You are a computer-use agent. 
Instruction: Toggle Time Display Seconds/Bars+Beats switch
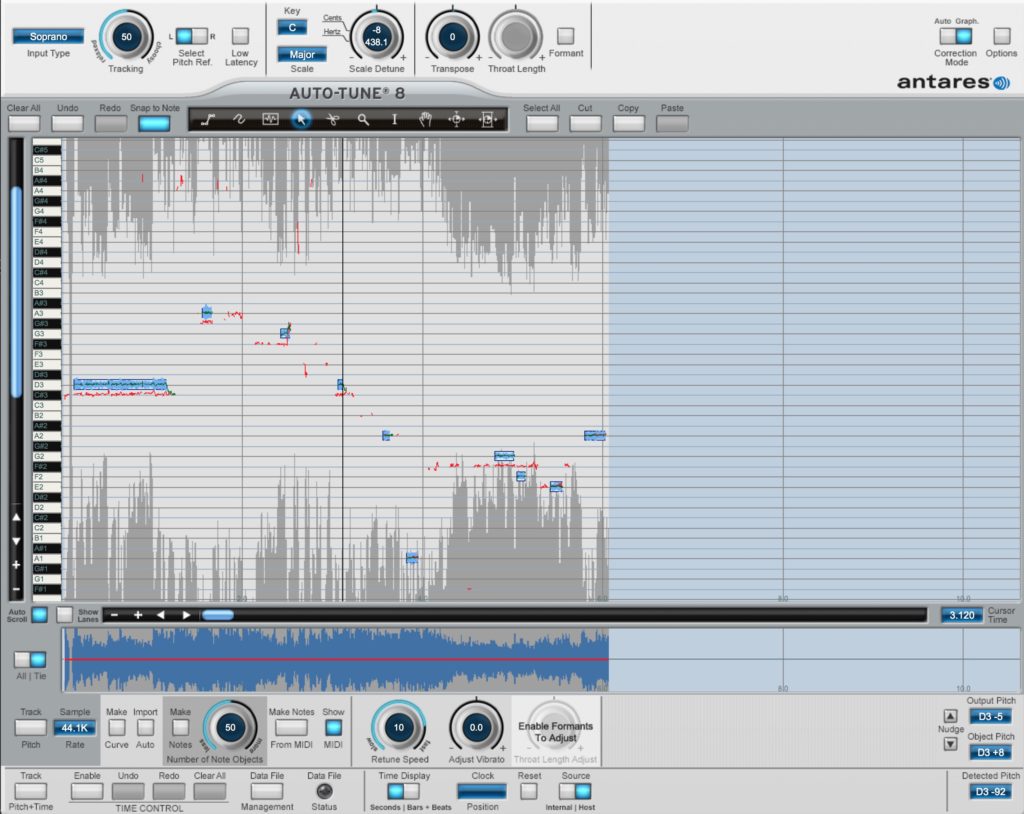[x=403, y=791]
